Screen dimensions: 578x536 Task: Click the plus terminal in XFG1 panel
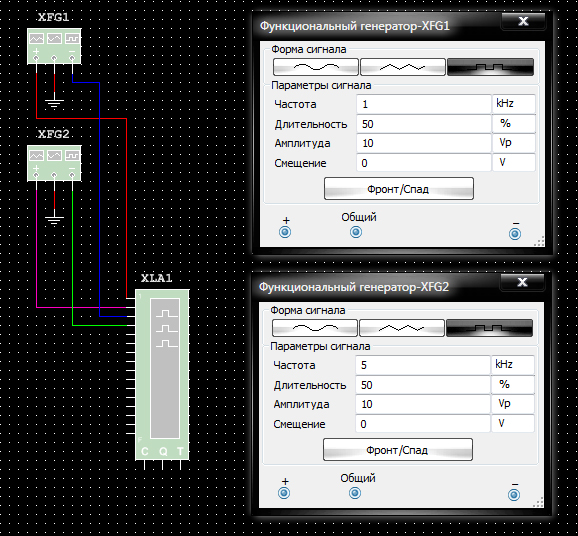(x=285, y=232)
